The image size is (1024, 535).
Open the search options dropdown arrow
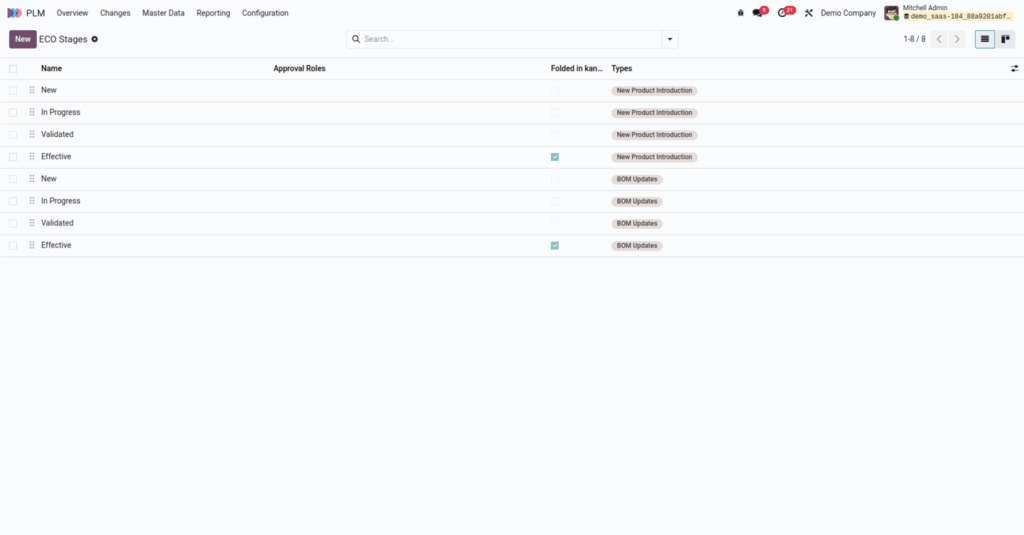(x=670, y=39)
